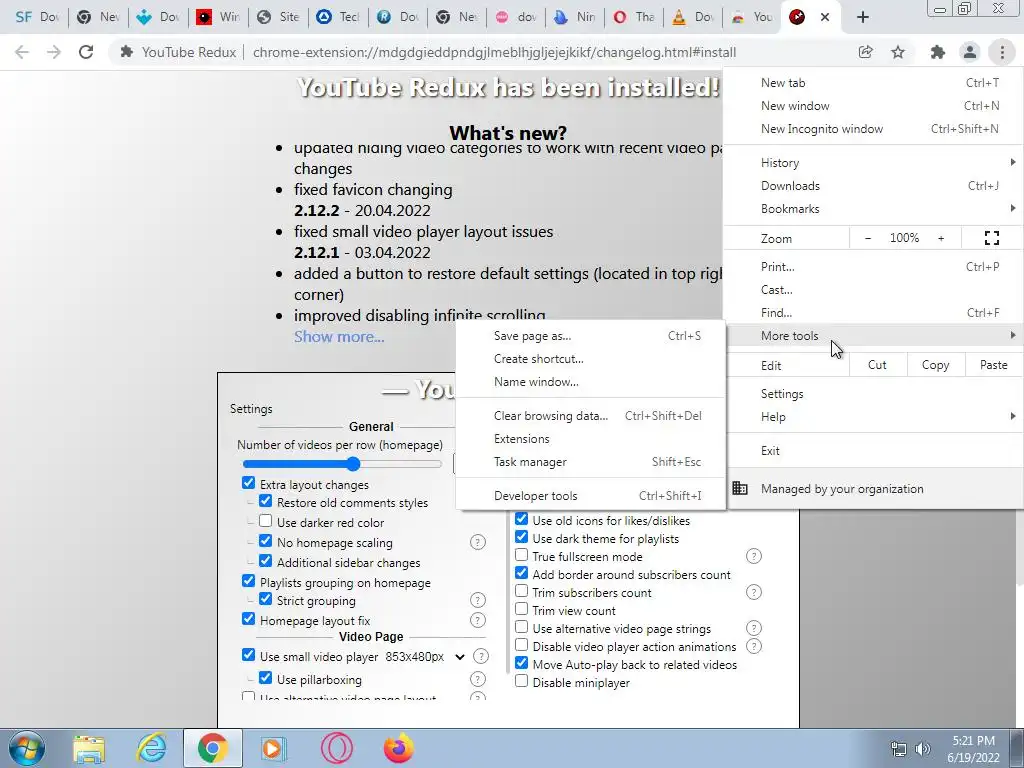Click the volume speaker tray icon

click(923, 749)
